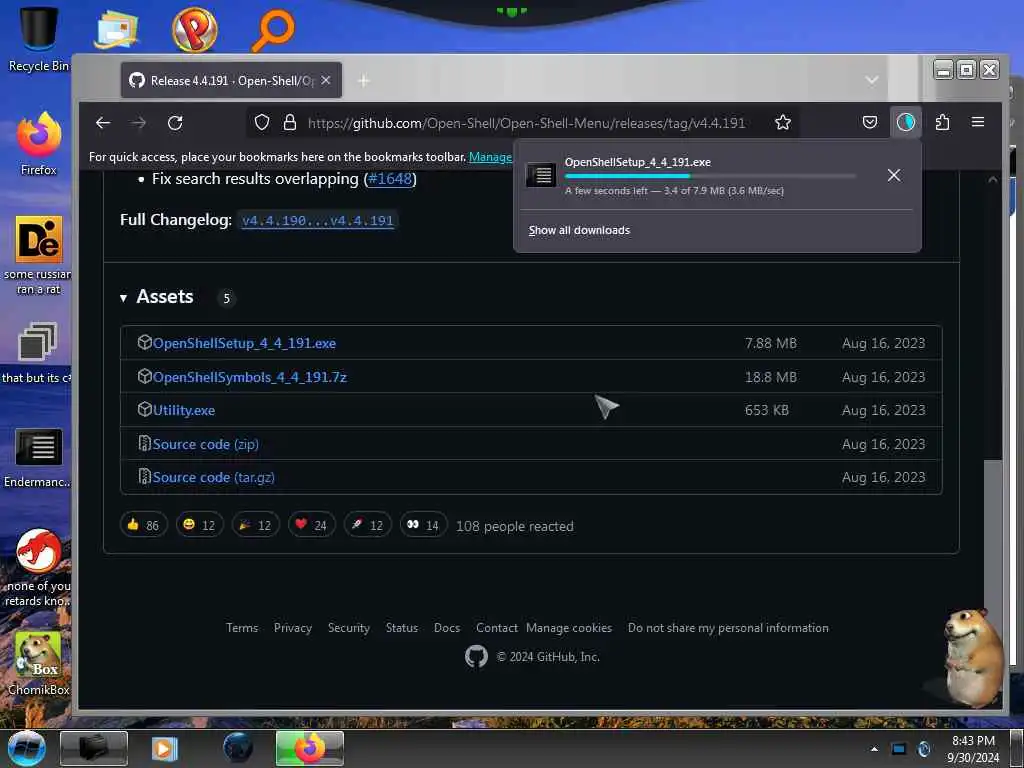The width and height of the screenshot is (1024, 768).
Task: Cancel the OpenShellSetup download with X
Action: point(893,175)
